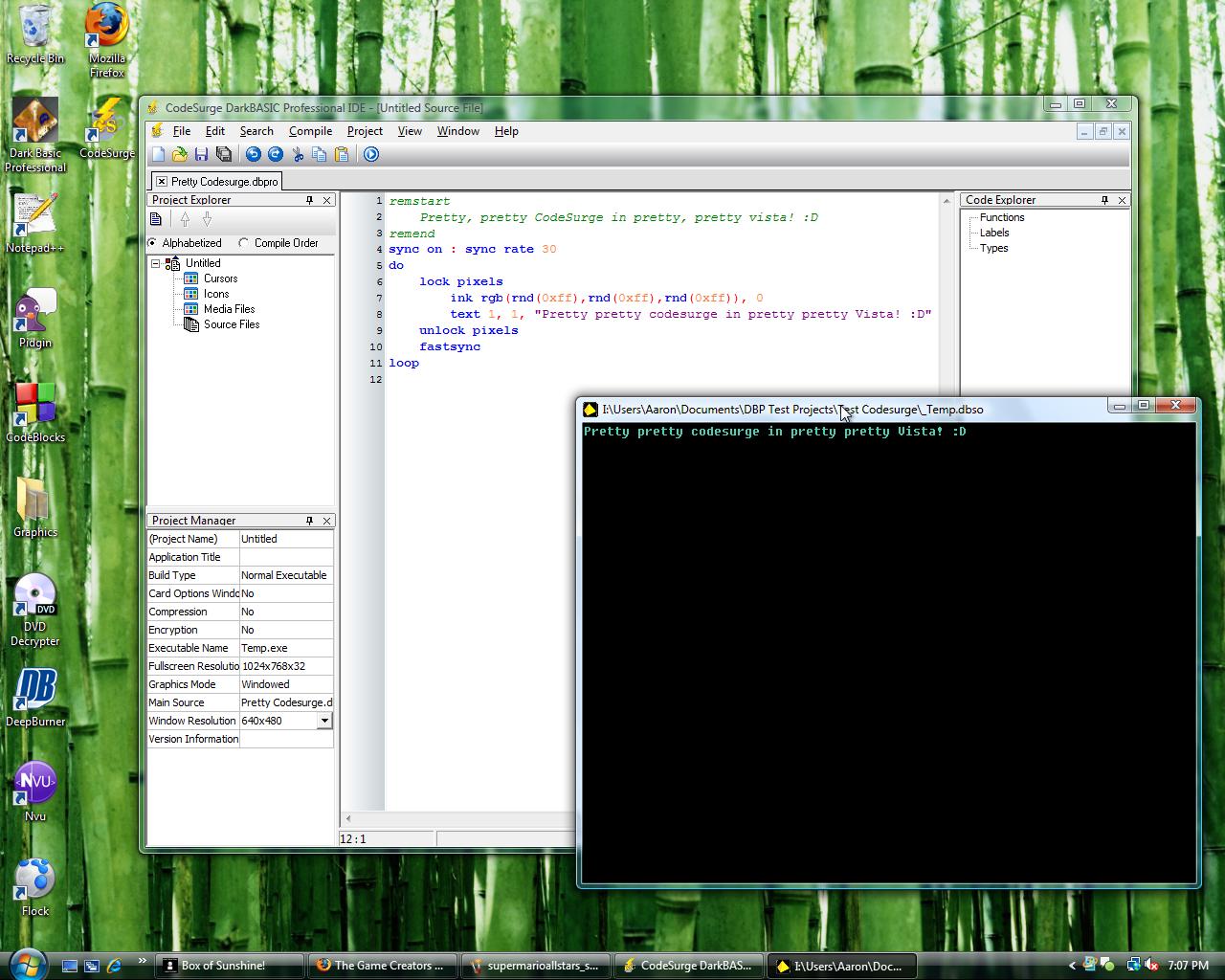Open the Dark Basic Professional desktop icon
Screen dimensions: 1225x980
35,135
